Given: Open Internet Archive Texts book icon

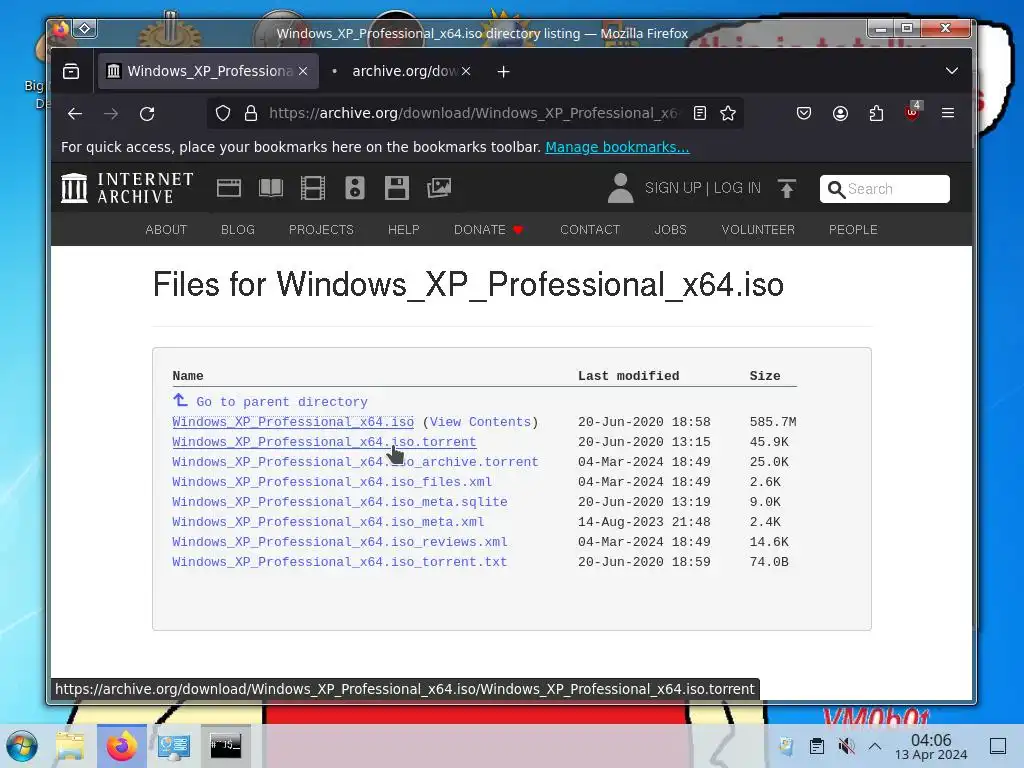Looking at the screenshot, I should click(x=270, y=188).
